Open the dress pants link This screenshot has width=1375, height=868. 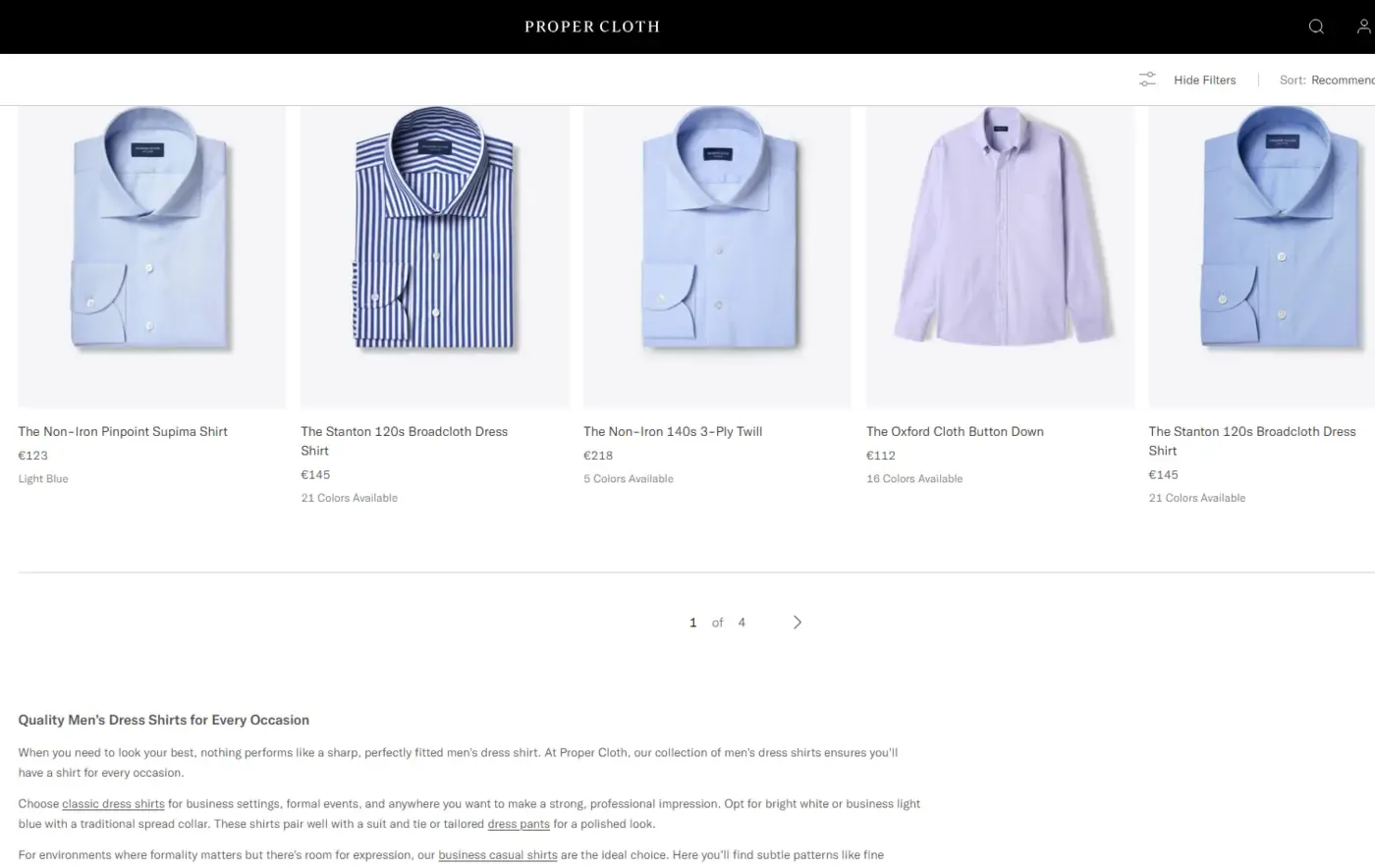tap(519, 824)
